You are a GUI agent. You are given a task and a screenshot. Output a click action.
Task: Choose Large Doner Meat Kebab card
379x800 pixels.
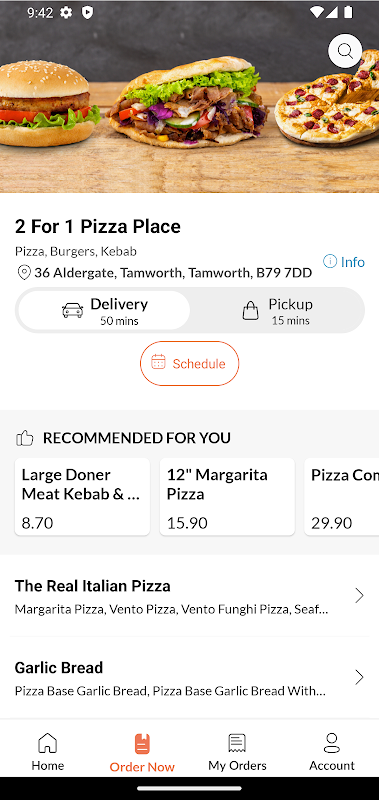pos(82,496)
